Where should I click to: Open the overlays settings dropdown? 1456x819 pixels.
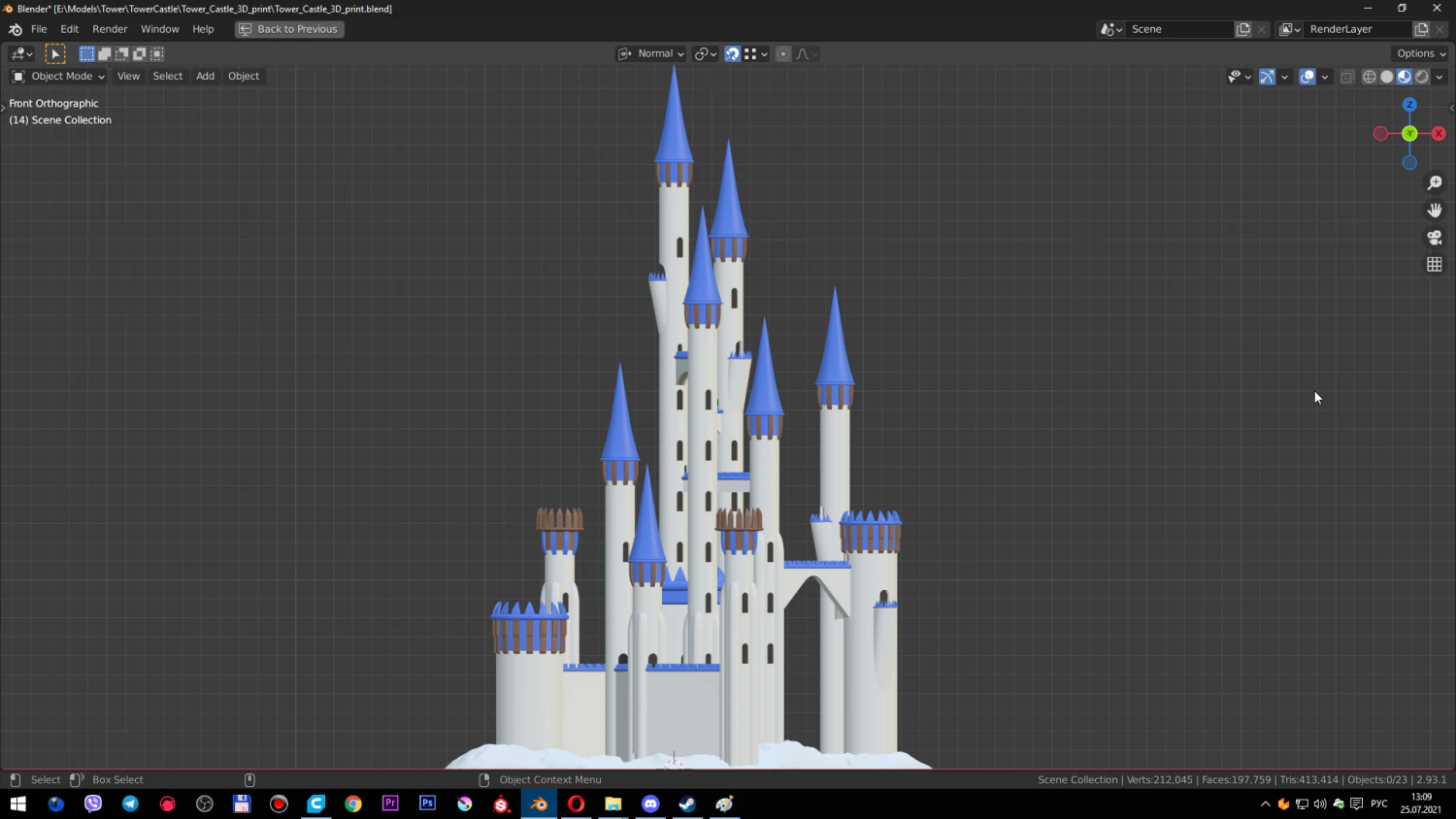pos(1325,77)
